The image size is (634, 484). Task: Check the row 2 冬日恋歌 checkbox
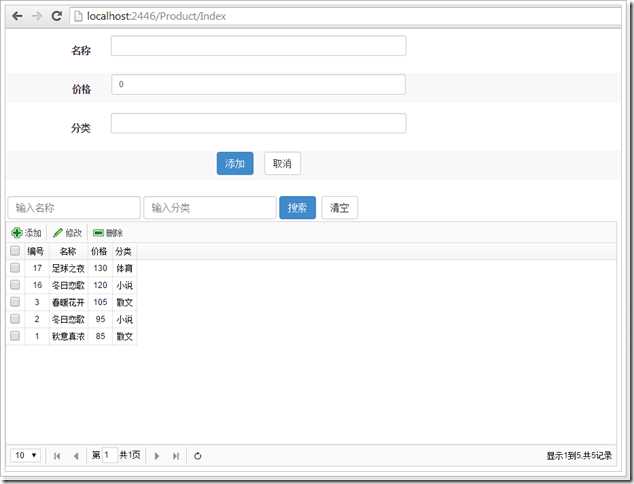(15, 319)
